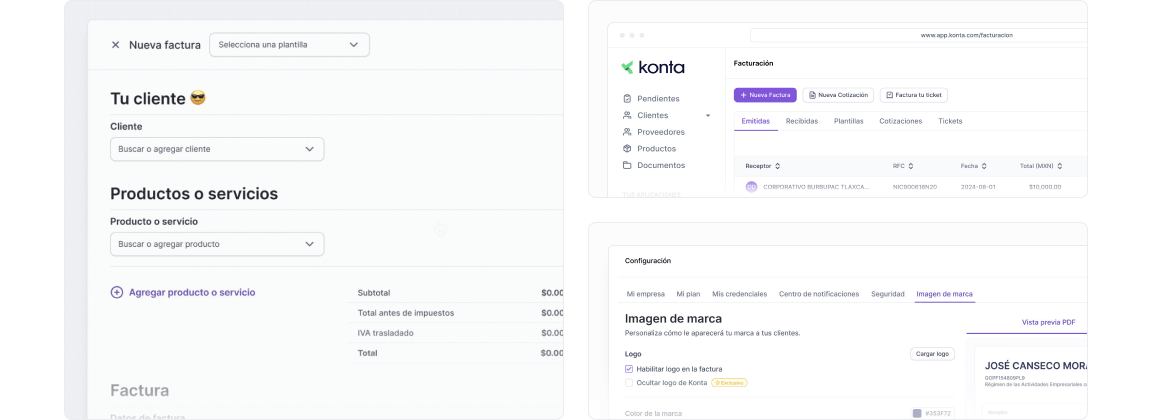Open Pendientes in the sidebar
Image resolution: width=1152 pixels, height=420 pixels.
(x=658, y=98)
